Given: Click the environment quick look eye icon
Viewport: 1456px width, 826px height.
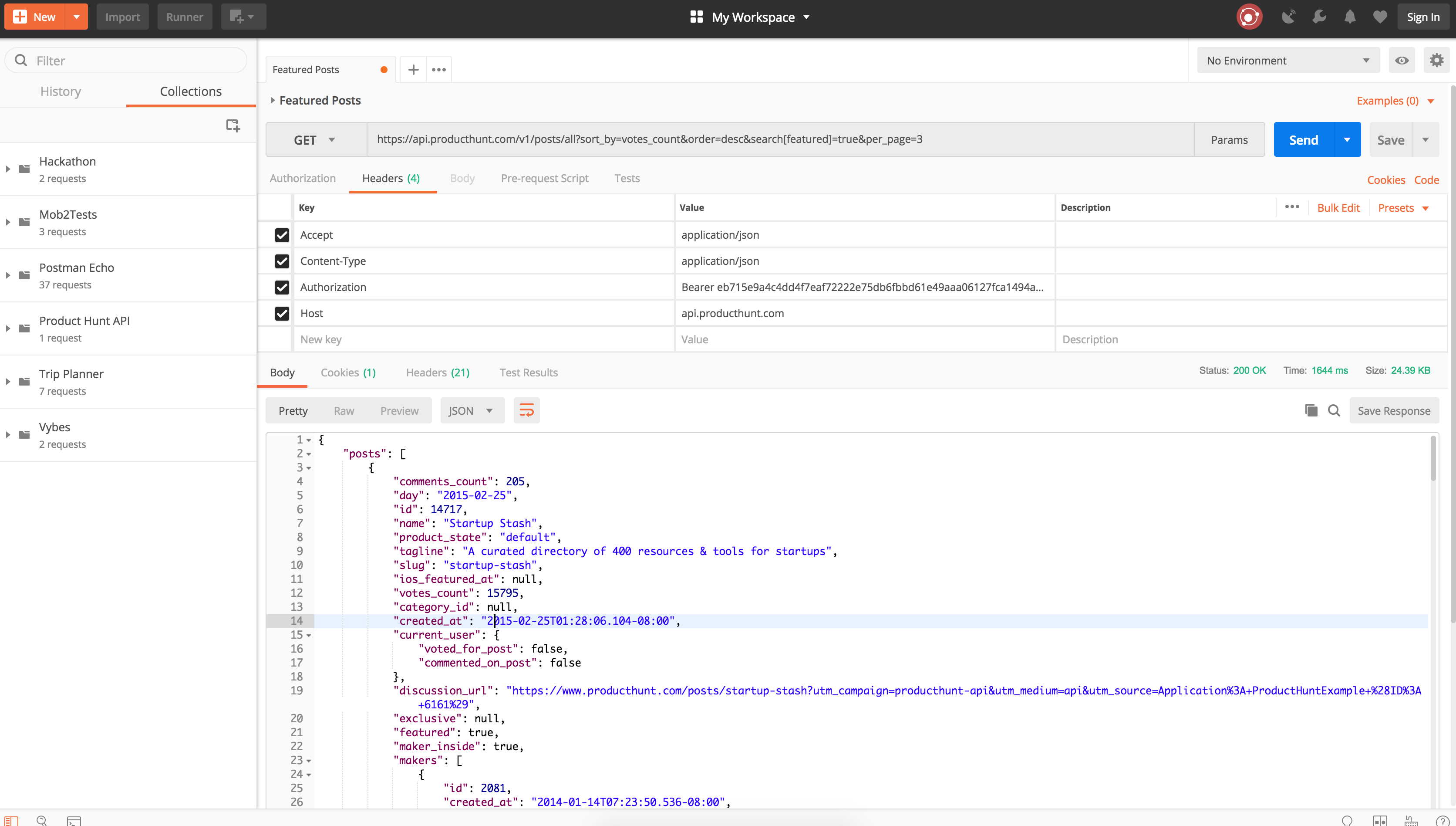Looking at the screenshot, I should (x=1402, y=61).
